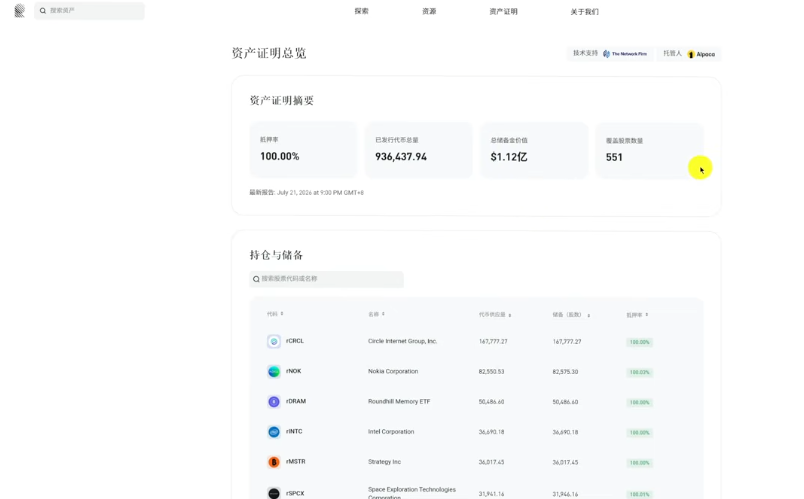Click the Alpaca custodian logo

tap(701, 54)
